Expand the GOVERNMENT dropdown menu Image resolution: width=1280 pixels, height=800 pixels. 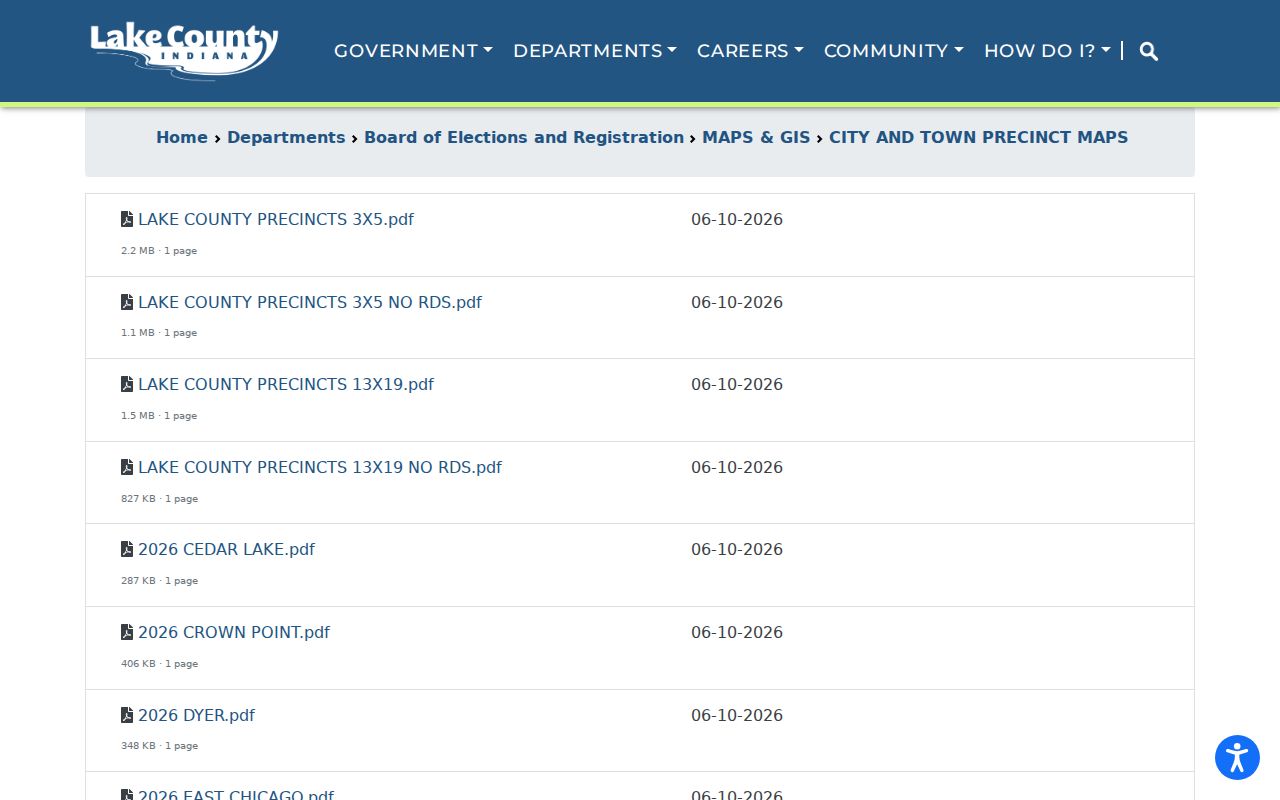(413, 51)
